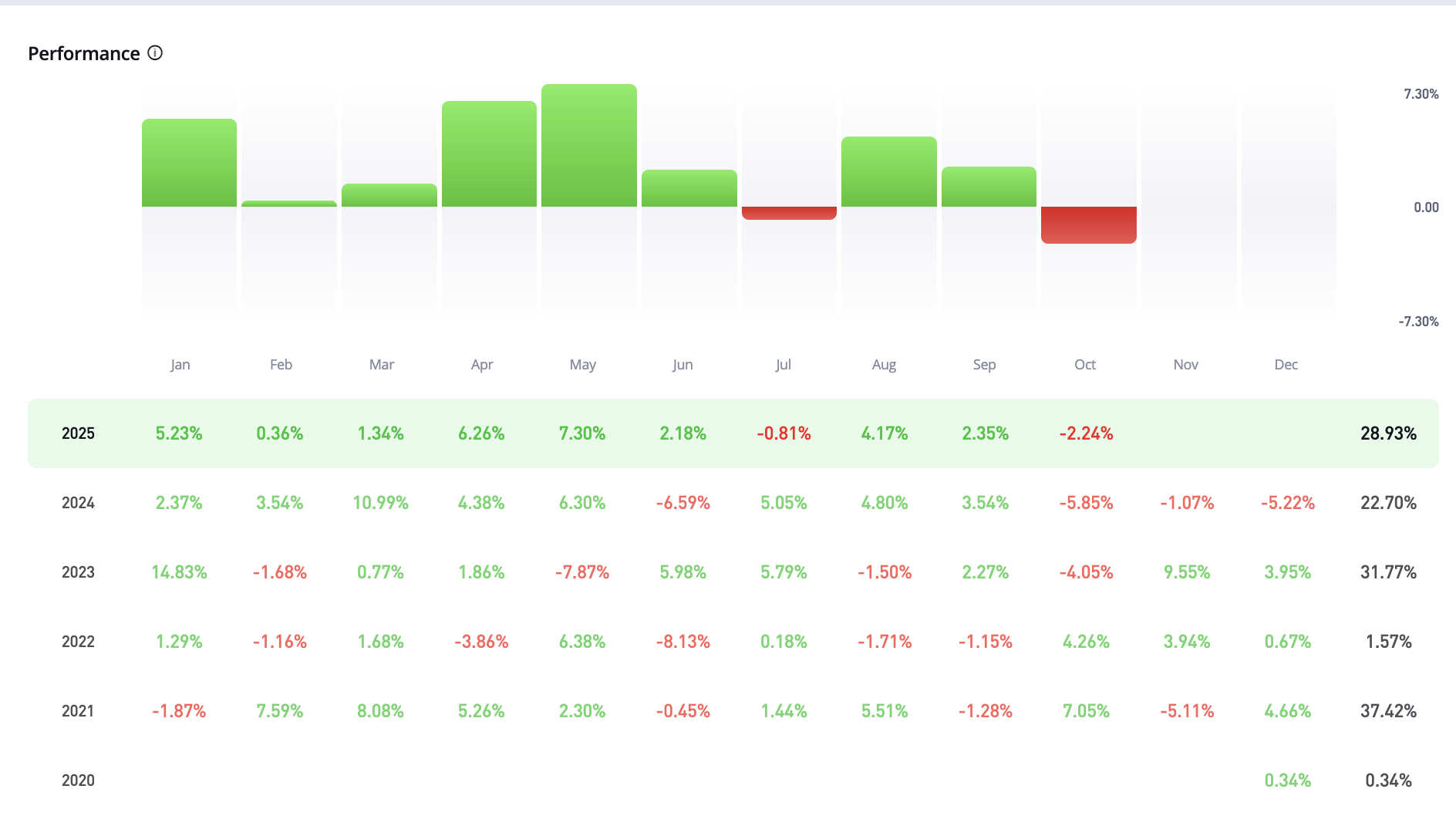Click the October red negative bar
Viewport: 1456px width, 816px height.
pos(1088,224)
